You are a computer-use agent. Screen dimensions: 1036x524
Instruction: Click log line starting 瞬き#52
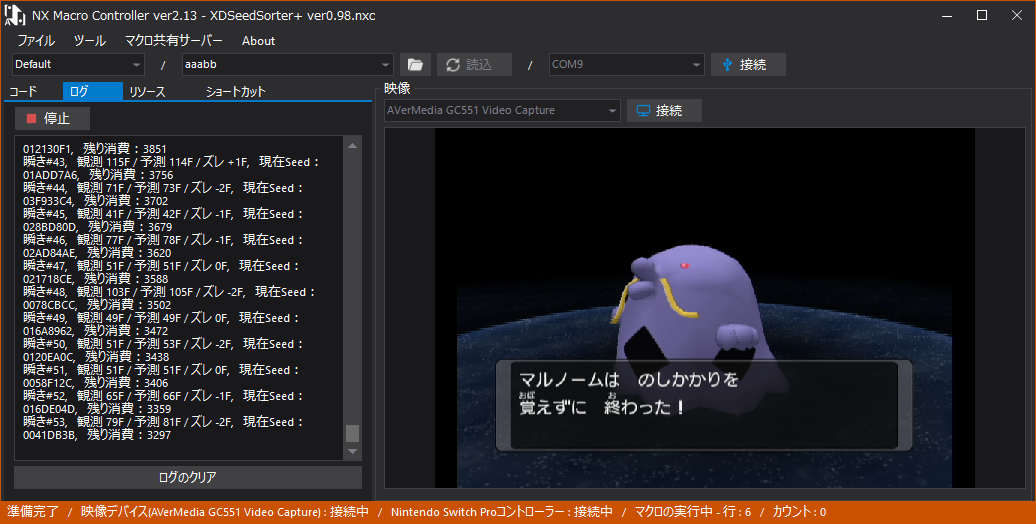(x=163, y=396)
